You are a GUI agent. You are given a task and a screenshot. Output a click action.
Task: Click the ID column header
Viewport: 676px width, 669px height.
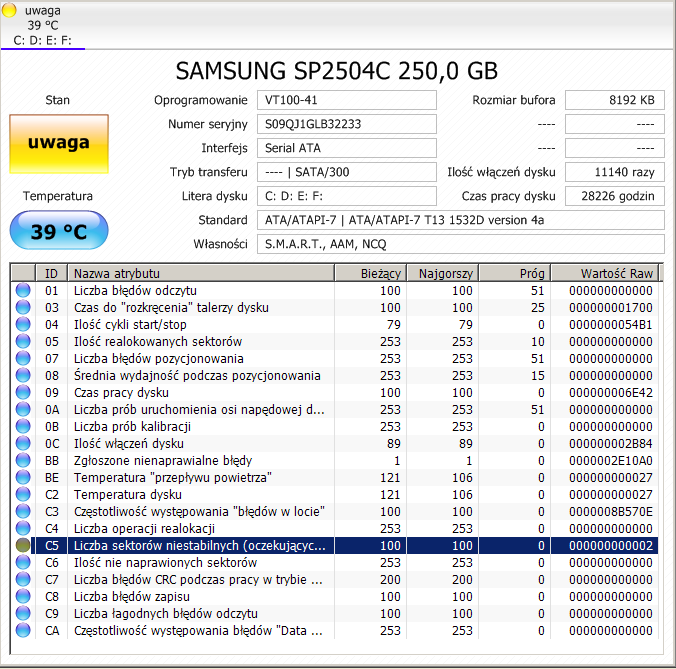(x=51, y=273)
